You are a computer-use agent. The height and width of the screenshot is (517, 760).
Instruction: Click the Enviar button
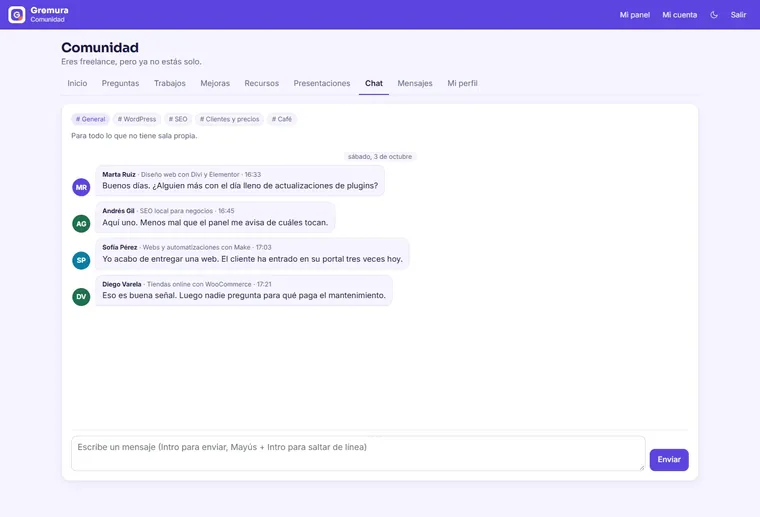tap(669, 460)
